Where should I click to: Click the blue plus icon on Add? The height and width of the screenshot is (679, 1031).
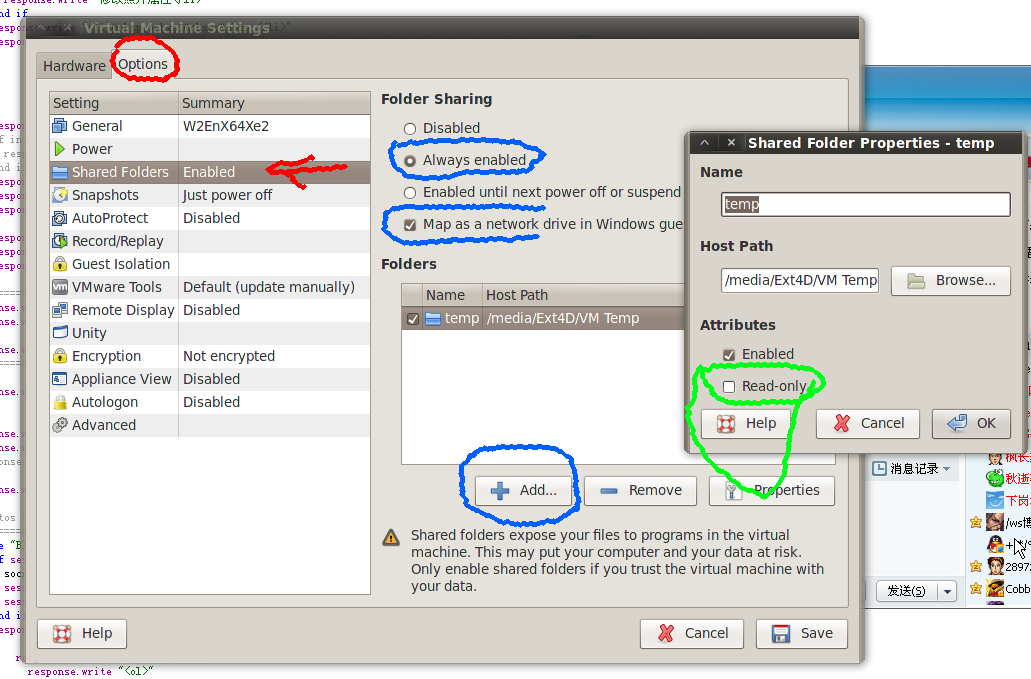(x=500, y=490)
